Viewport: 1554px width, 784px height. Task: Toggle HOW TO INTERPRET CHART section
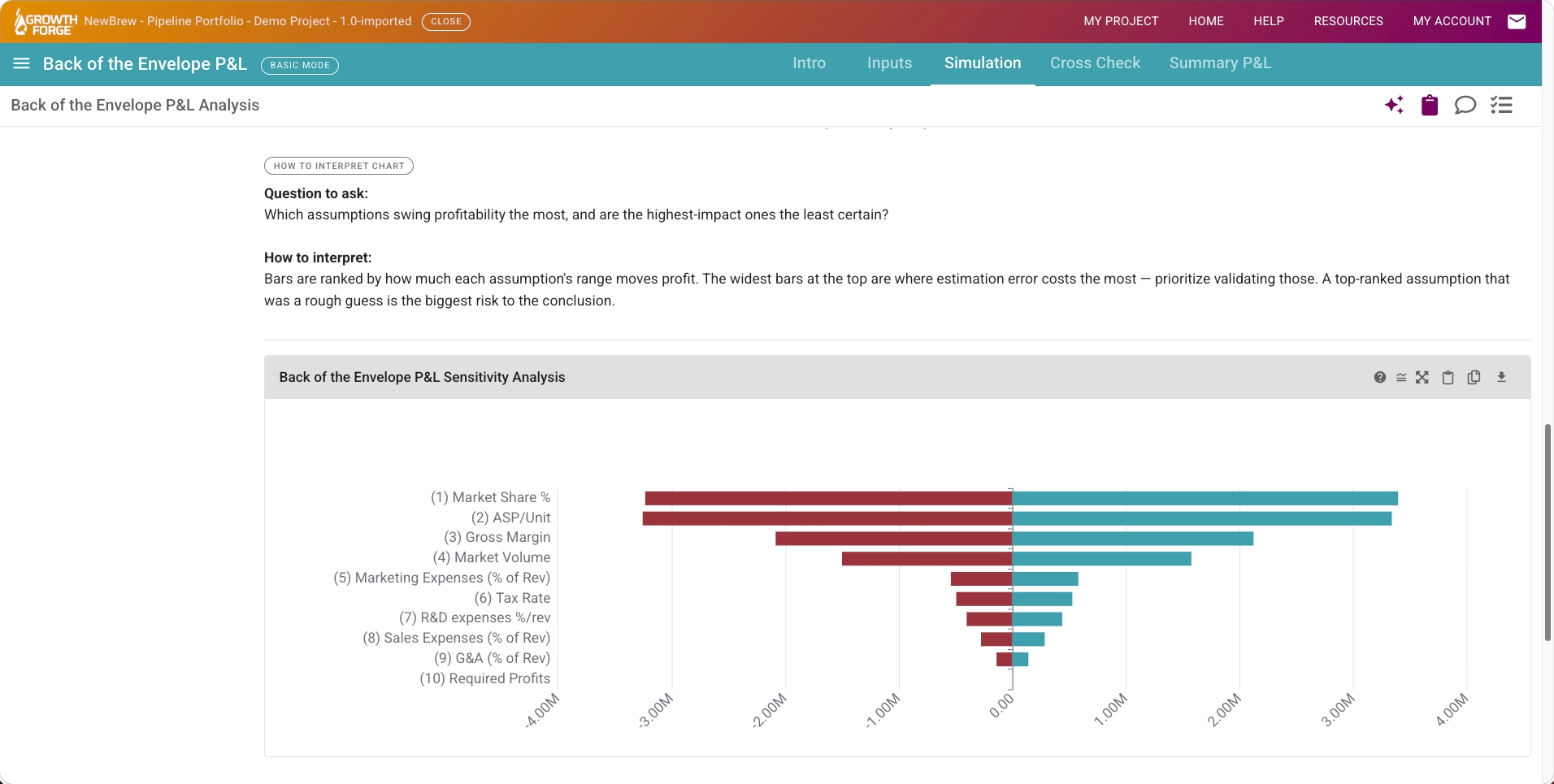339,166
